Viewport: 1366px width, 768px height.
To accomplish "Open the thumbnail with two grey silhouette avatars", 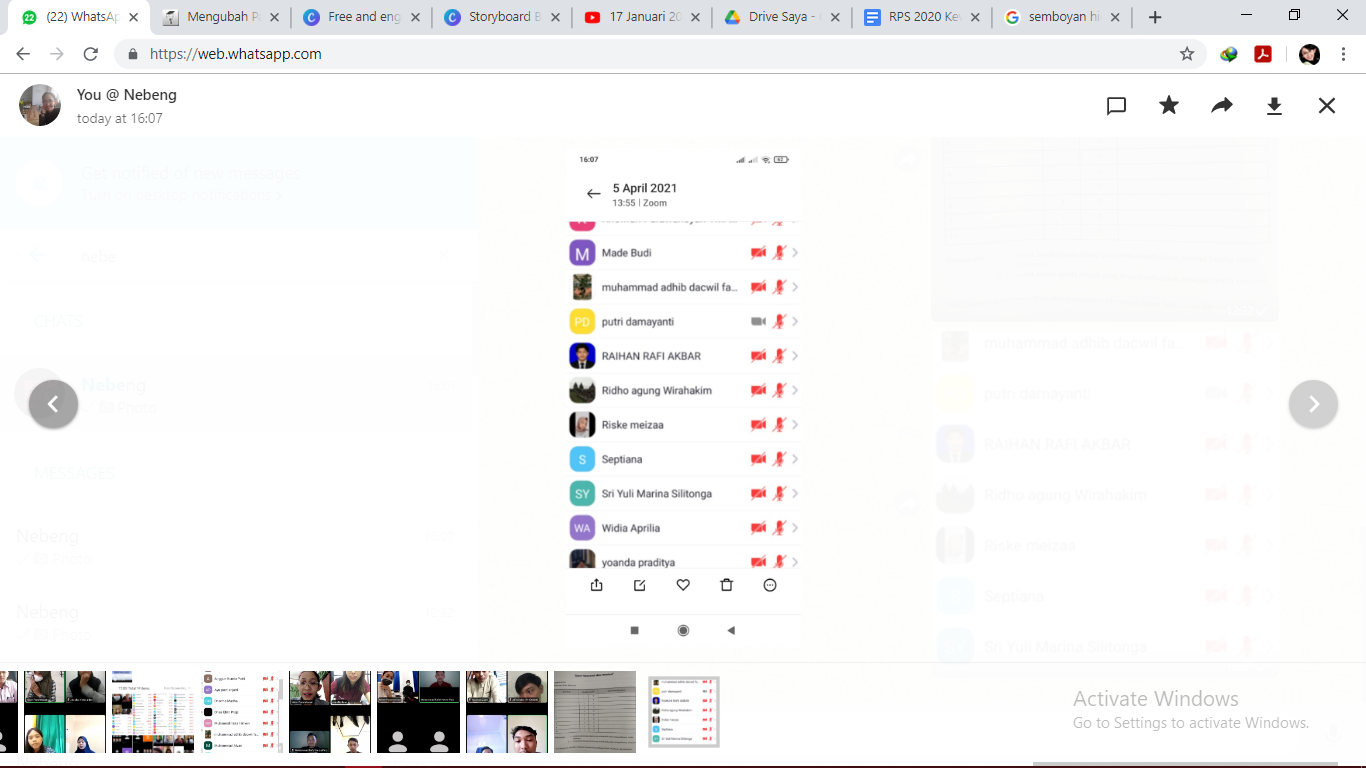I will pos(418,712).
